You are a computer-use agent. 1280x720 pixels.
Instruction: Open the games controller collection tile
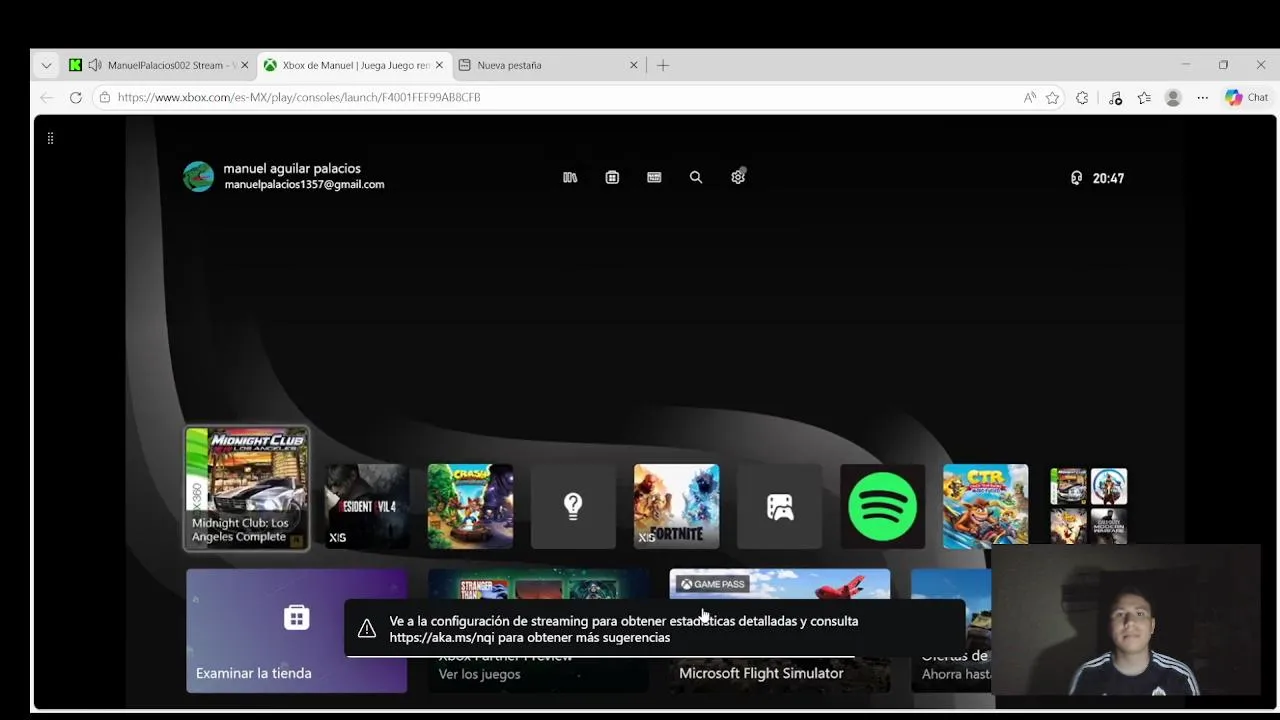click(779, 506)
